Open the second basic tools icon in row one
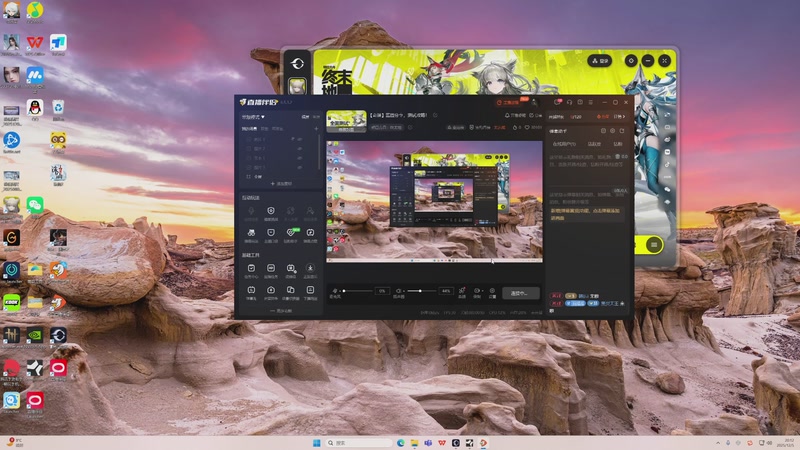800x450 pixels. (271, 268)
